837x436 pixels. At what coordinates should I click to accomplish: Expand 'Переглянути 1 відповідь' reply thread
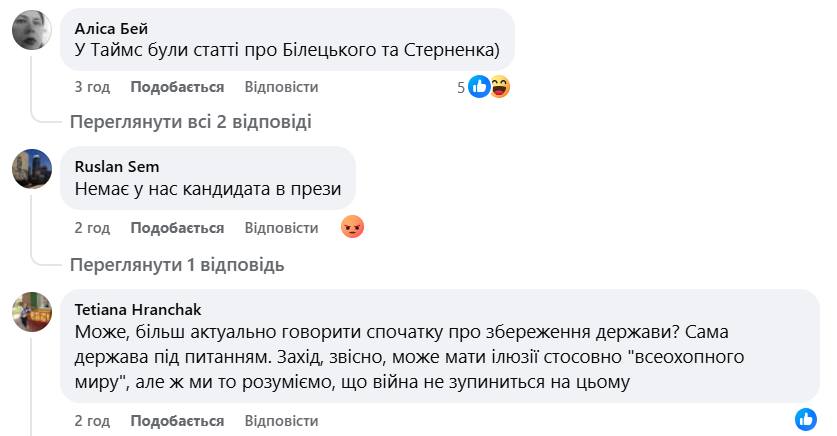176,265
